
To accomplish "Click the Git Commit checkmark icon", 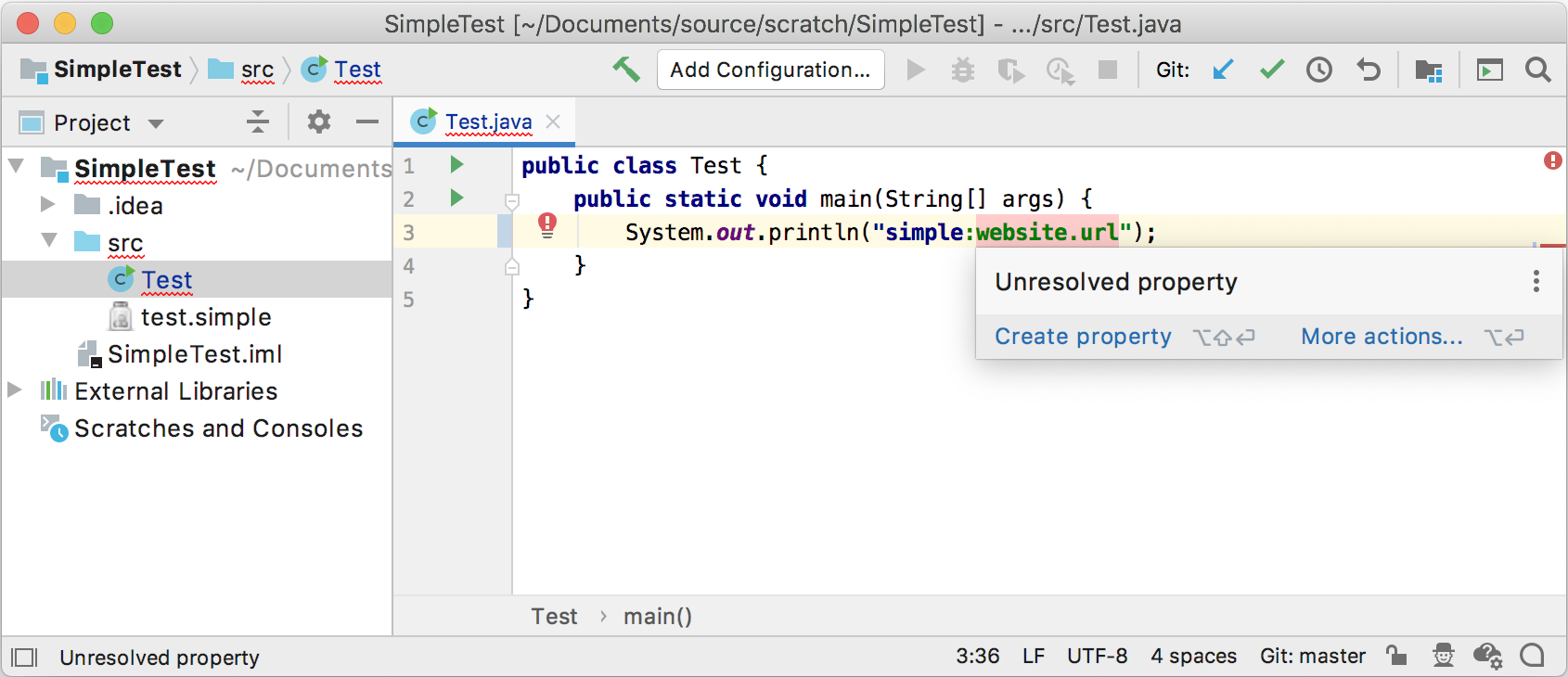I will click(x=1272, y=70).
